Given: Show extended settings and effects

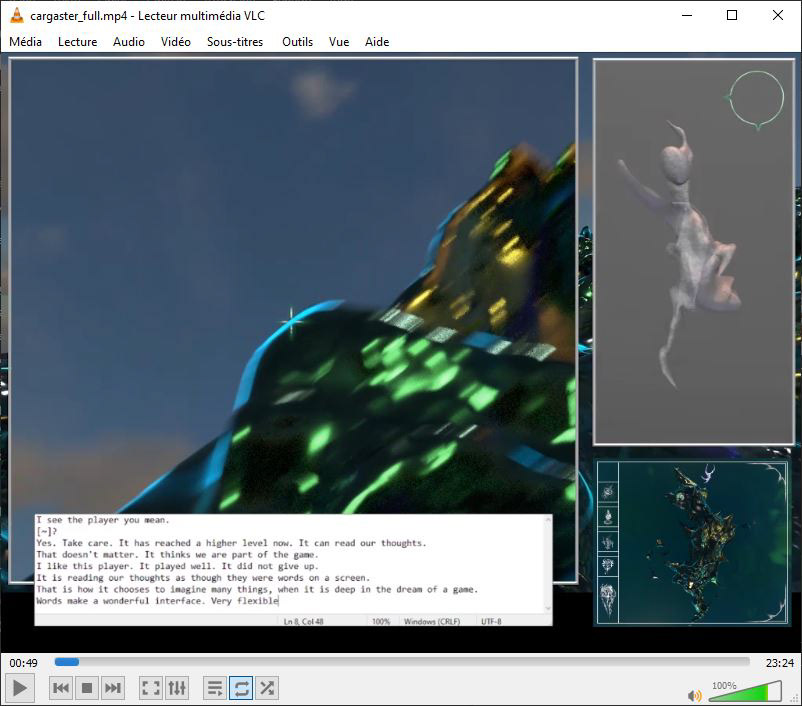Looking at the screenshot, I should 177,688.
